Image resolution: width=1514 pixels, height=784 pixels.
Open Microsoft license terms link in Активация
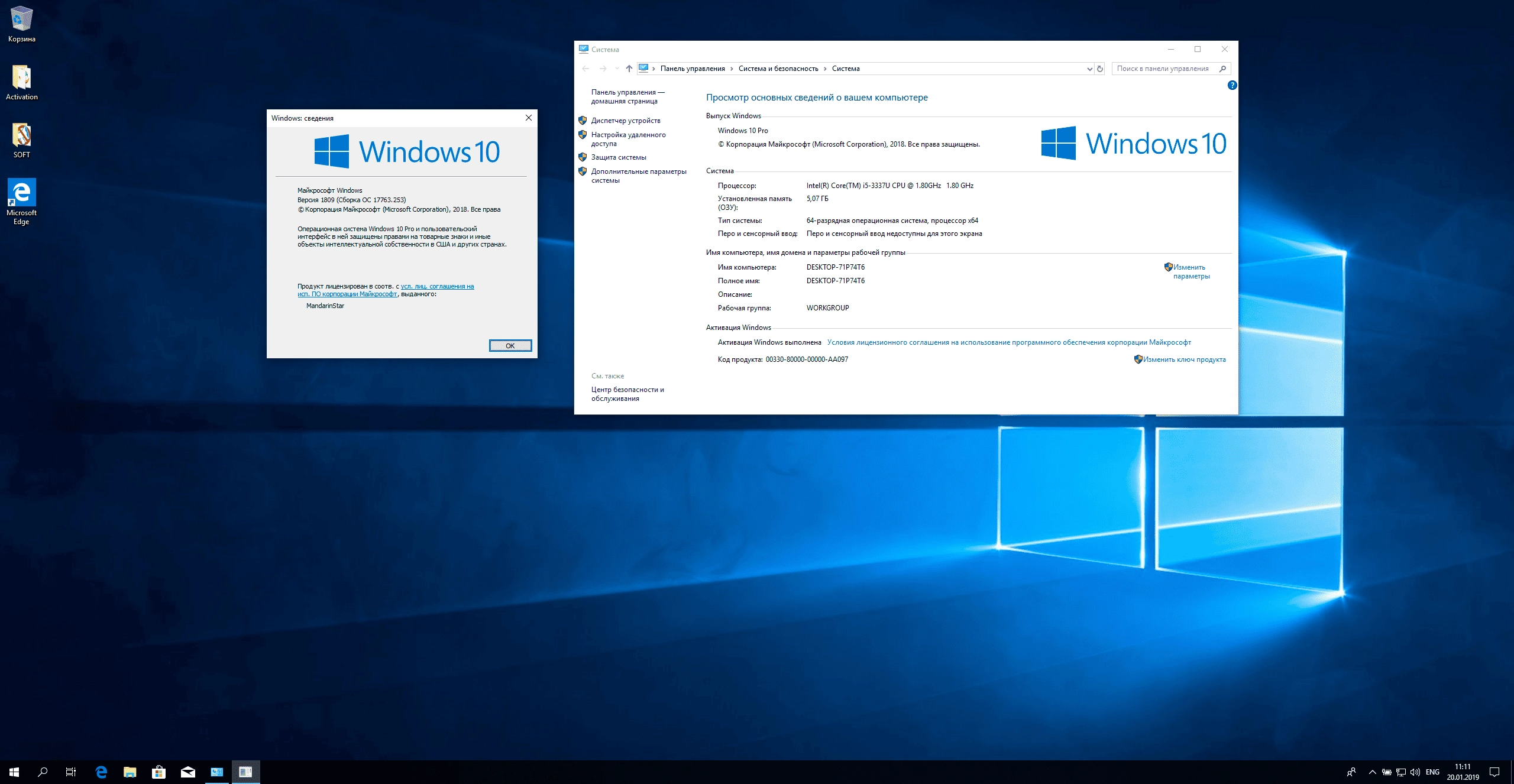(1009, 342)
